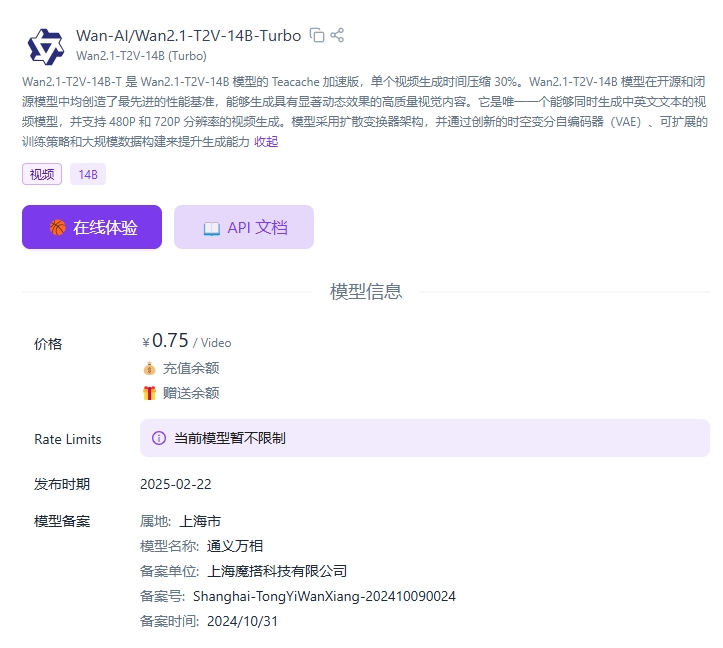Select the 14B tag
Viewport: 723px width, 648px height.
[88, 174]
